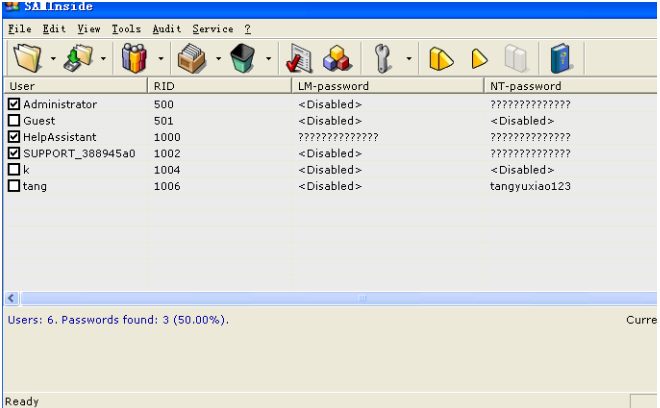Open the blue help book icon
The width and height of the screenshot is (660, 408).
click(x=561, y=58)
